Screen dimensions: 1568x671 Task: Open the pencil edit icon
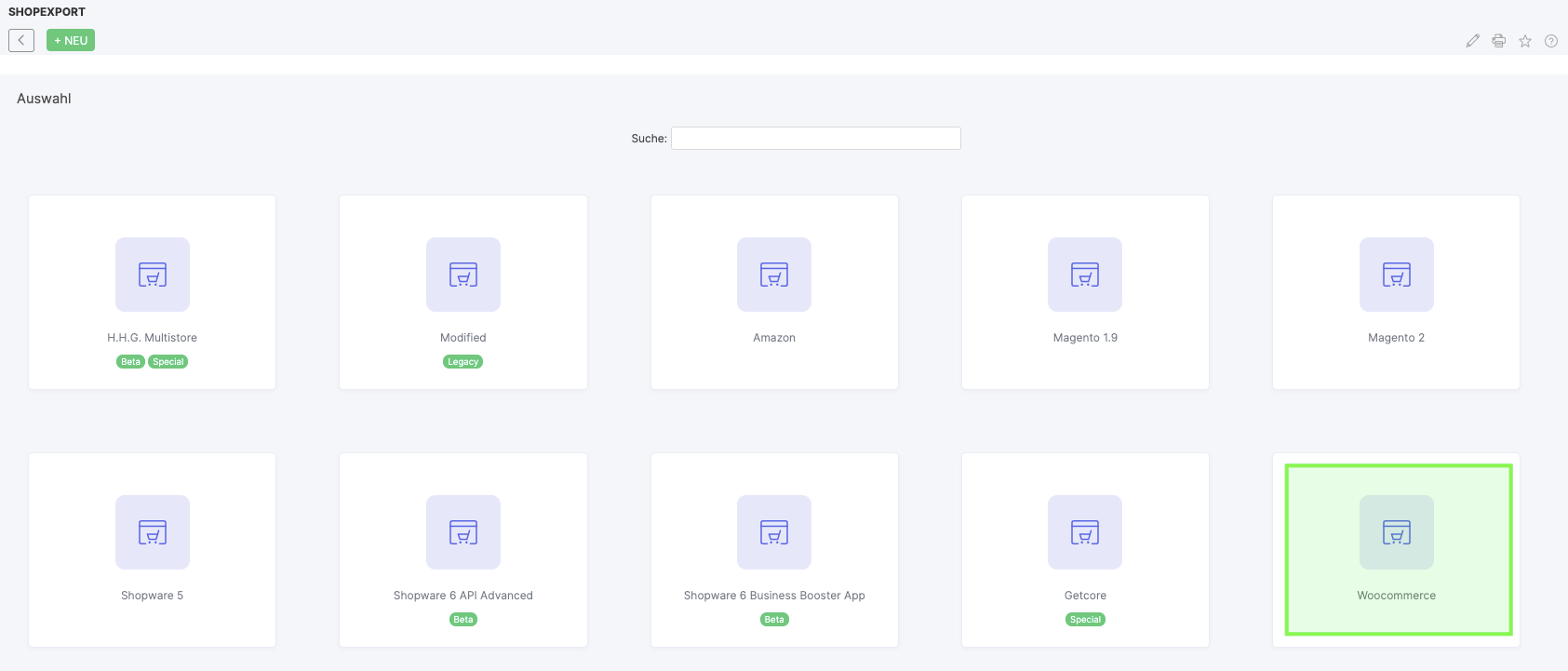click(x=1472, y=41)
